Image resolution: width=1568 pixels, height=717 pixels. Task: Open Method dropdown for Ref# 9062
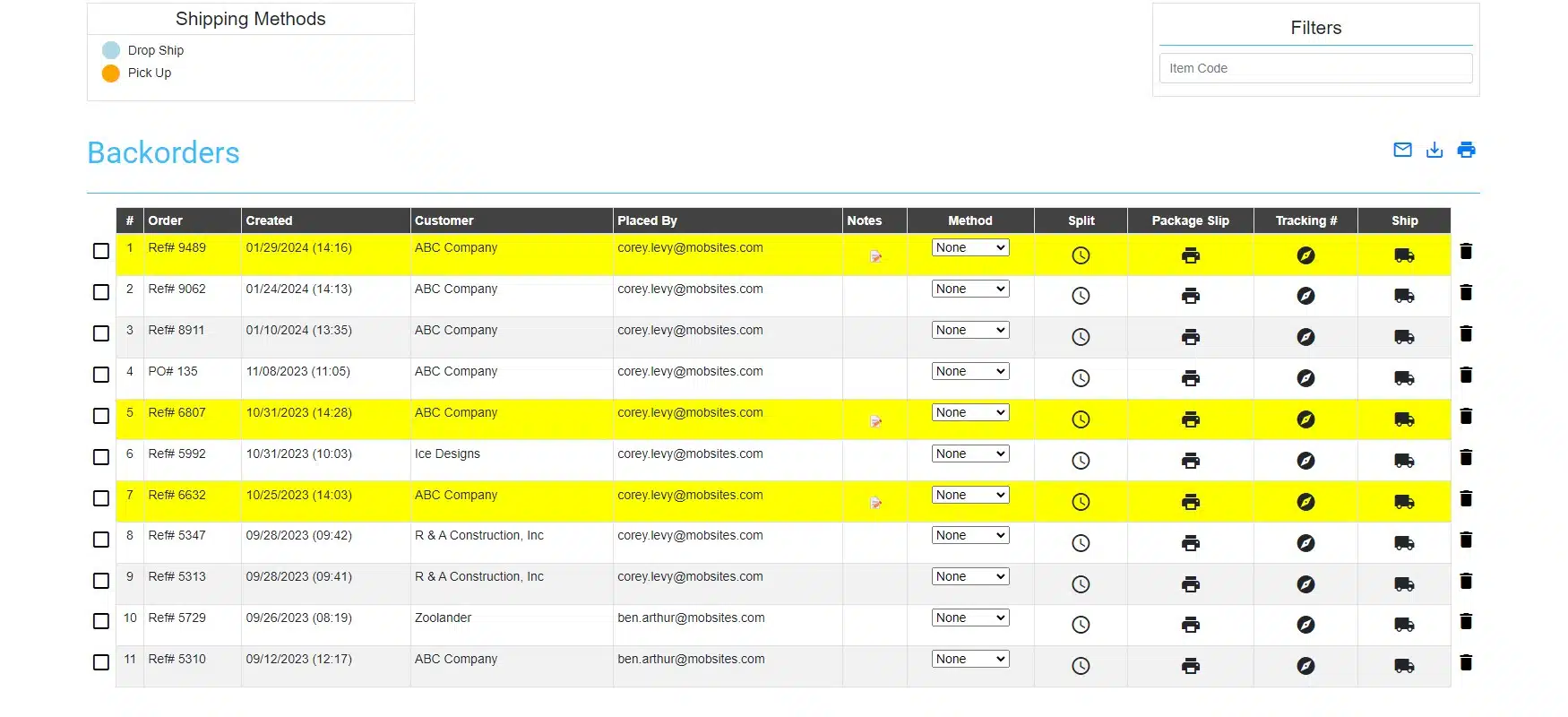tap(970, 289)
